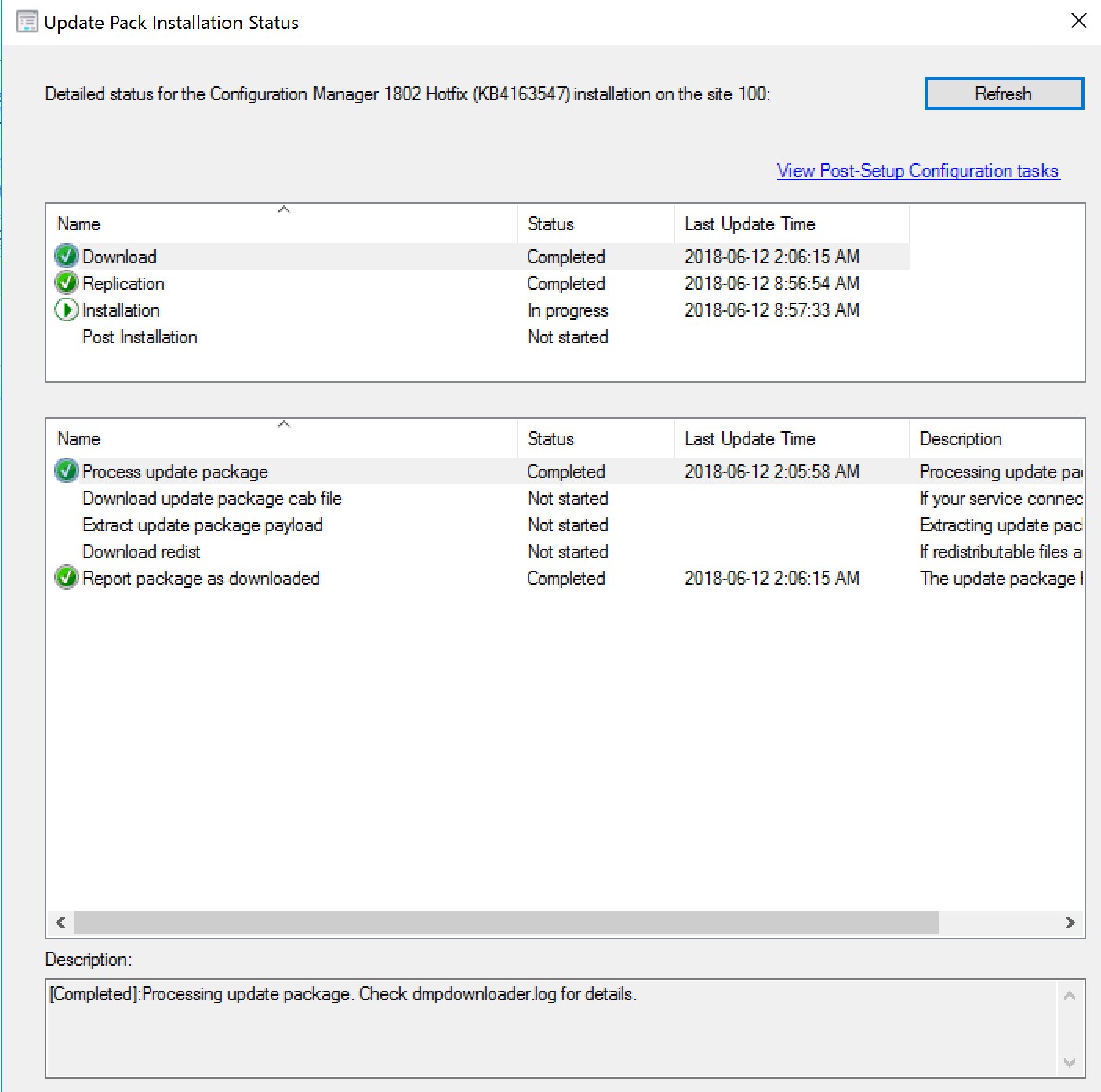1101x1092 pixels.
Task: Select Report package as downloaded row
Action: 565,578
